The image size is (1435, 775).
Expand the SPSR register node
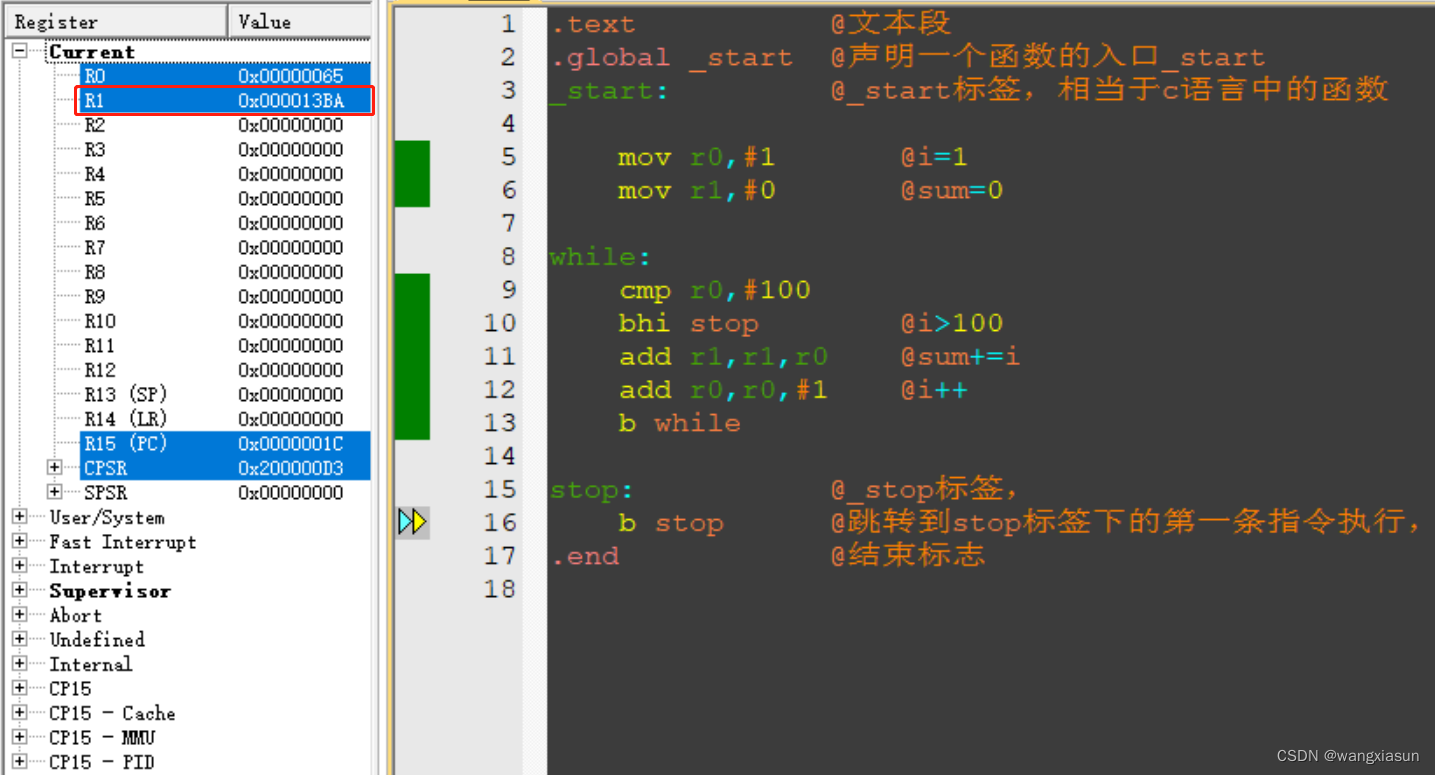55,492
